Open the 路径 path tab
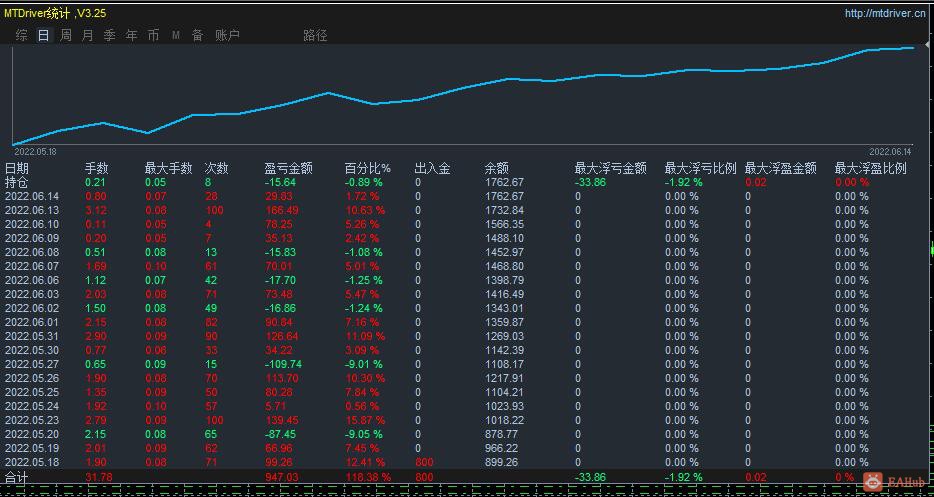The image size is (934, 497). [x=315, y=35]
